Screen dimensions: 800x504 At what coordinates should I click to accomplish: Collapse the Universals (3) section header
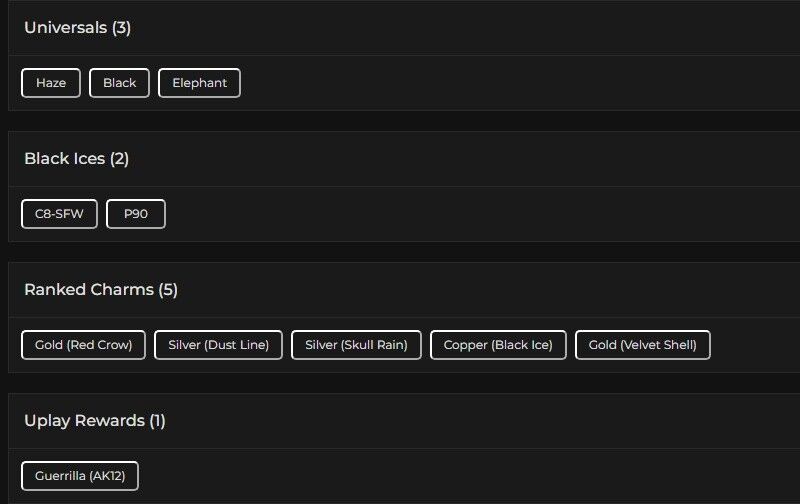pos(77,28)
